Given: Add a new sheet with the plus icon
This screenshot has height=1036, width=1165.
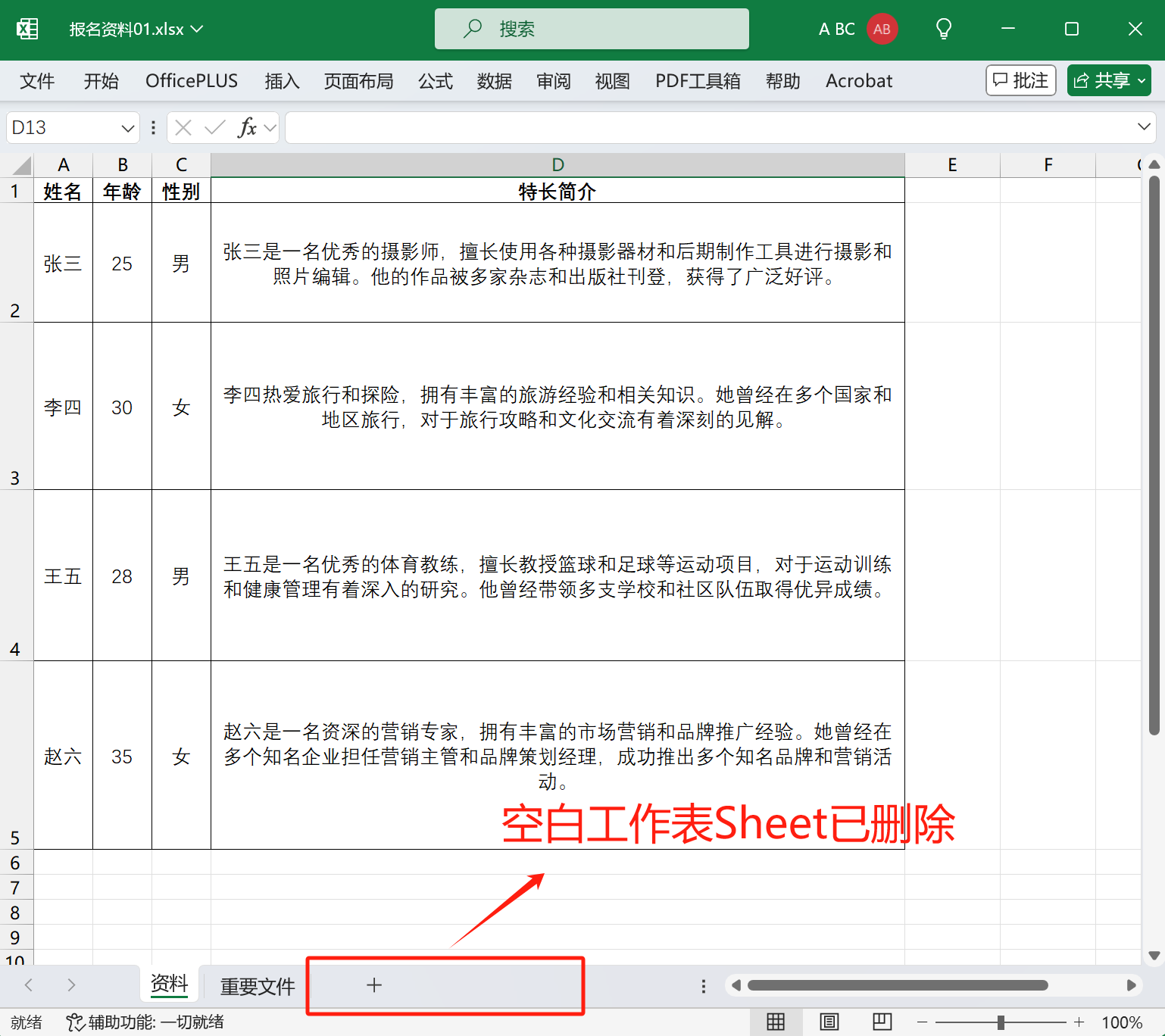Looking at the screenshot, I should pos(374,985).
